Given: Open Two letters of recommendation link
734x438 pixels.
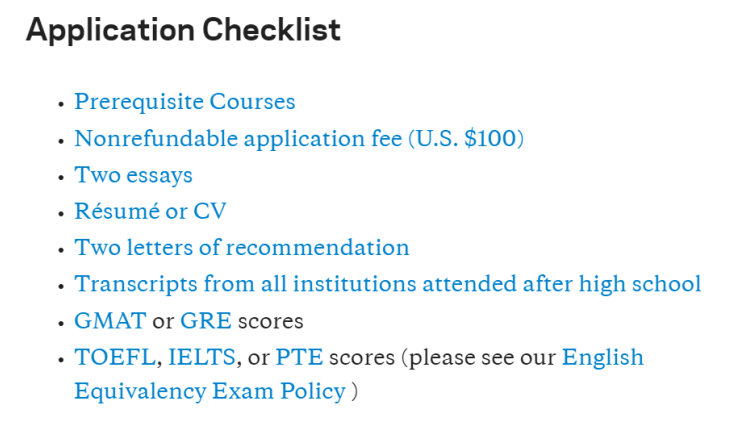Looking at the screenshot, I should 241,247.
